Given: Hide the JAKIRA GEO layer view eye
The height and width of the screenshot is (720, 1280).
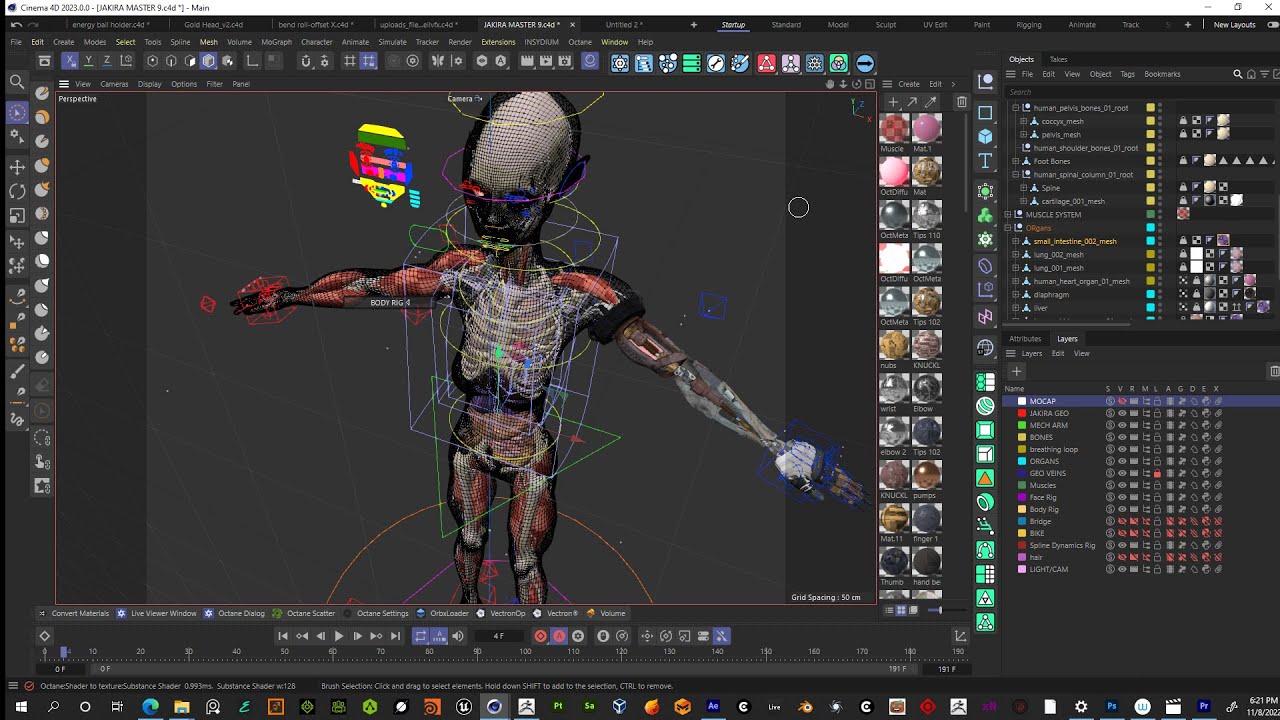Looking at the screenshot, I should pyautogui.click(x=1121, y=413).
